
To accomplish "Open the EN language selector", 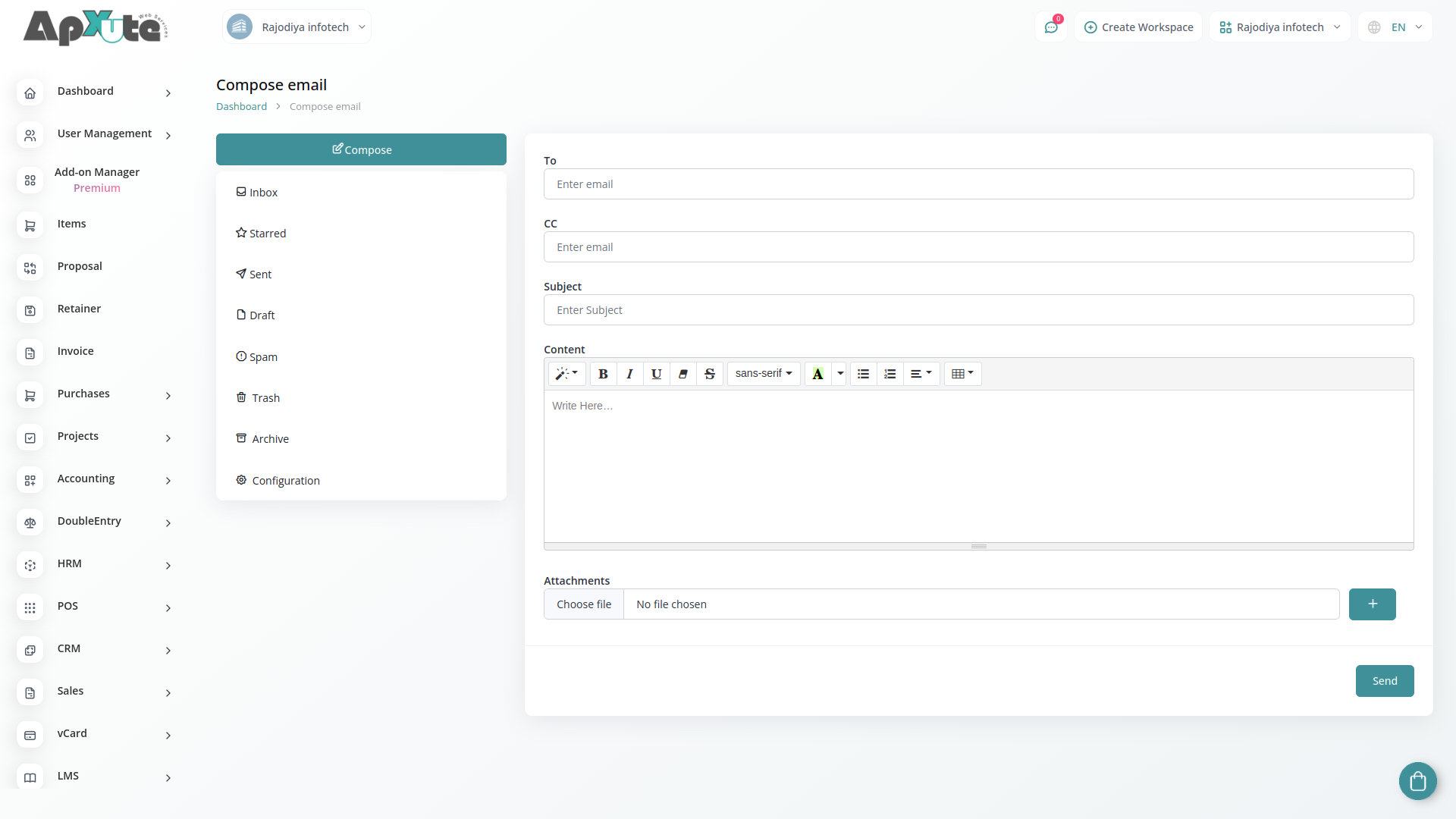I will click(1396, 27).
